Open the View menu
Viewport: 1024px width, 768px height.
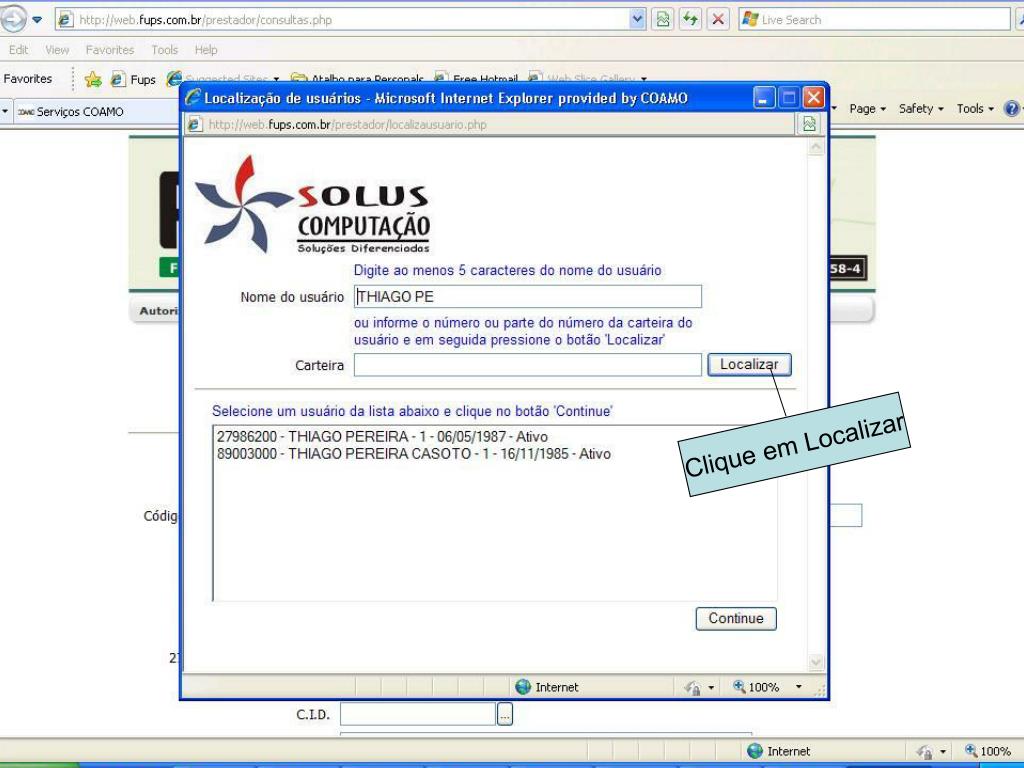(x=57, y=50)
